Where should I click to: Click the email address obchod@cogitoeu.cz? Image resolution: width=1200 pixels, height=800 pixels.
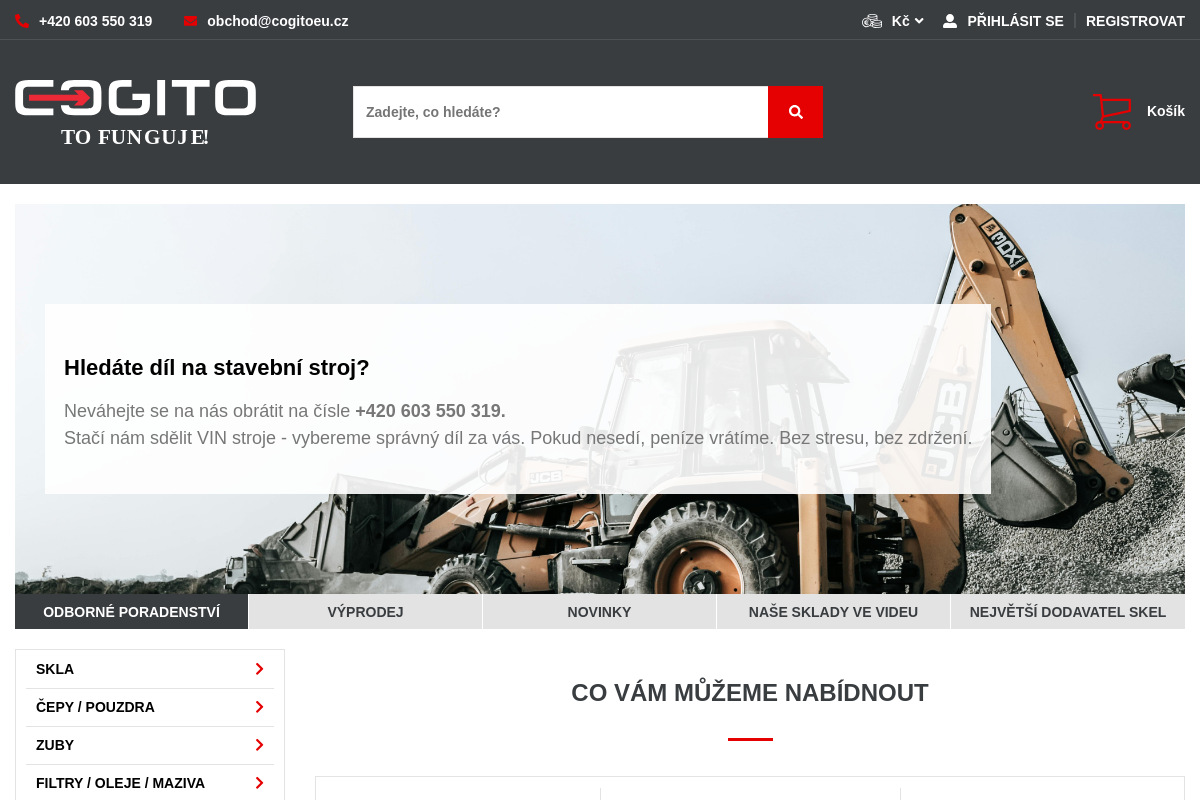[277, 20]
